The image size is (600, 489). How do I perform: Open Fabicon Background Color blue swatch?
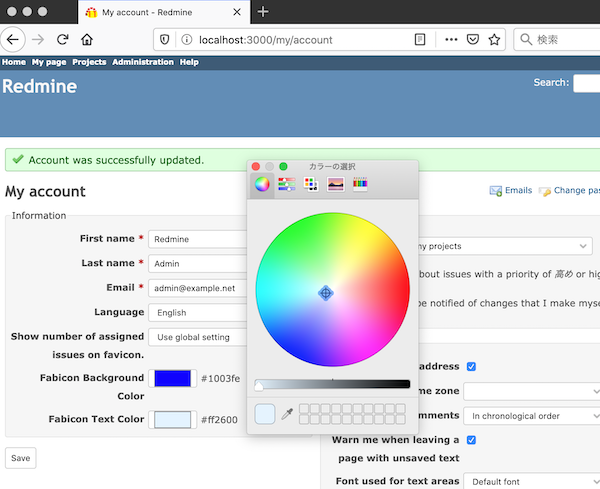point(173,378)
